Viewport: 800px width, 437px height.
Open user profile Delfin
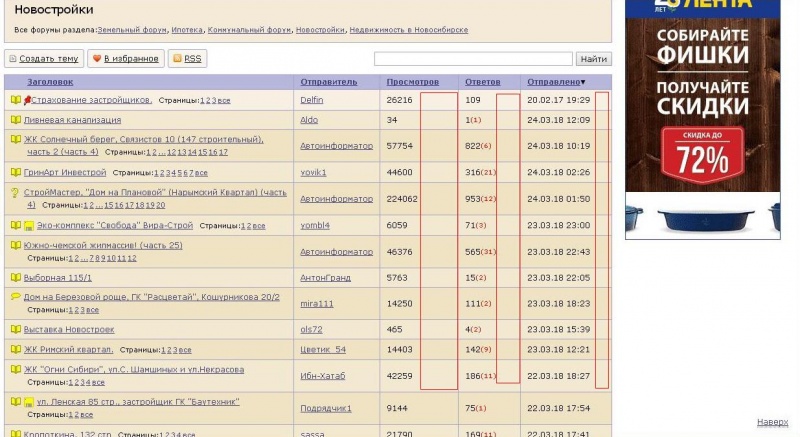click(312, 100)
